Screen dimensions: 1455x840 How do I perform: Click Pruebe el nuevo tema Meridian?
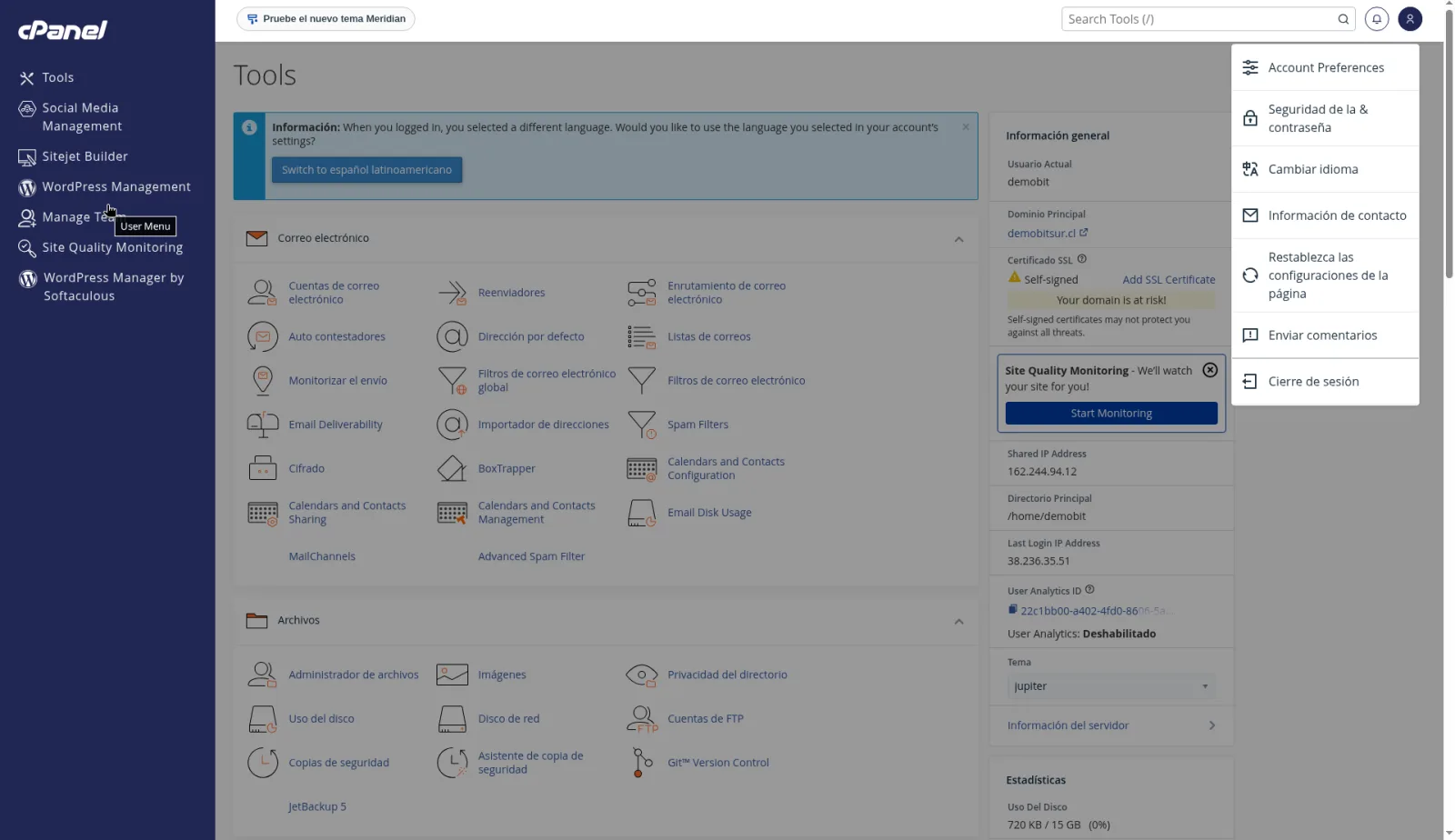coord(326,19)
